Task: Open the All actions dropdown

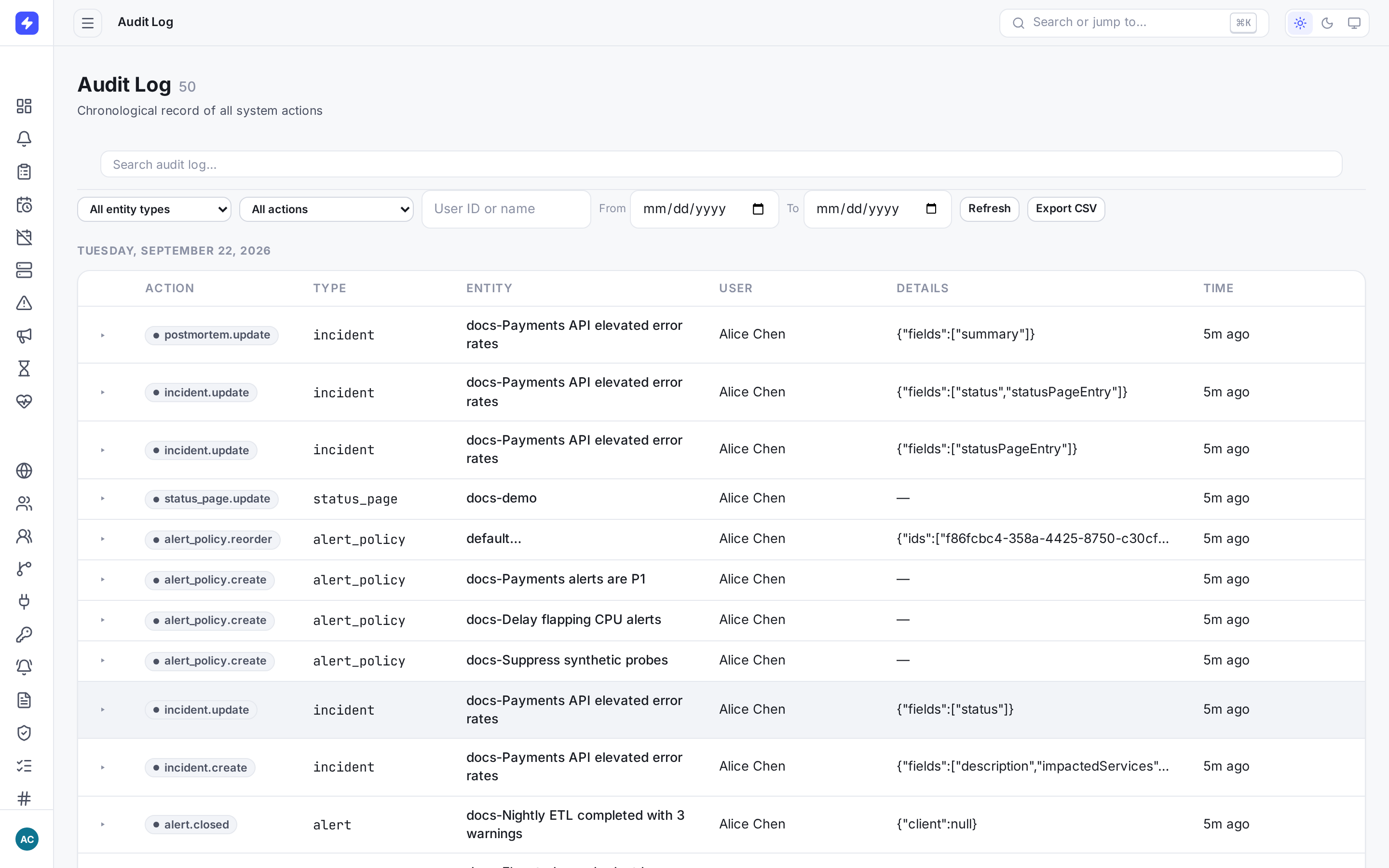Action: (327, 209)
